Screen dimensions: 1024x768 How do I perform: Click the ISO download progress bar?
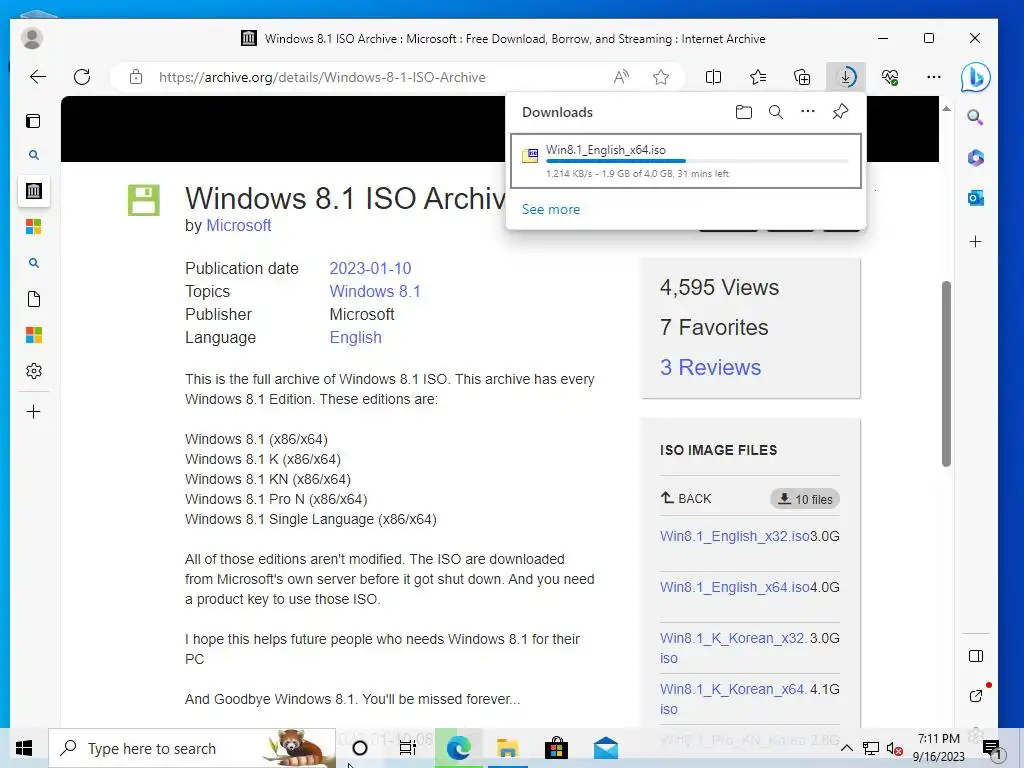click(x=697, y=161)
